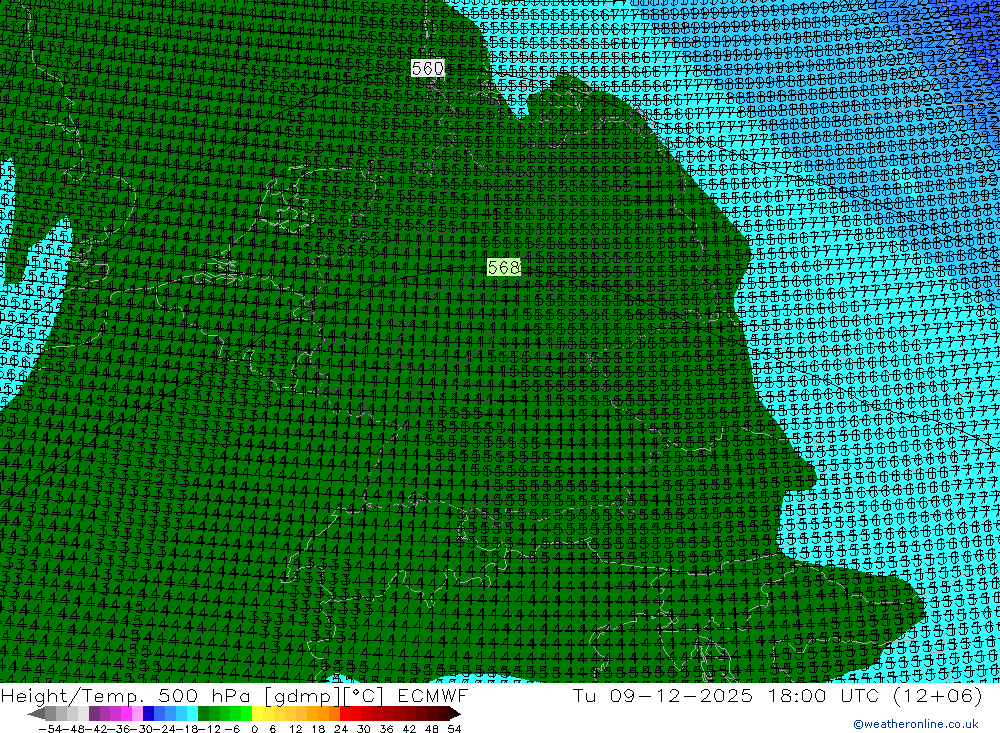Click the gray left arrow of color scale
Viewport: 1000px width, 733px height.
[x=36, y=713]
